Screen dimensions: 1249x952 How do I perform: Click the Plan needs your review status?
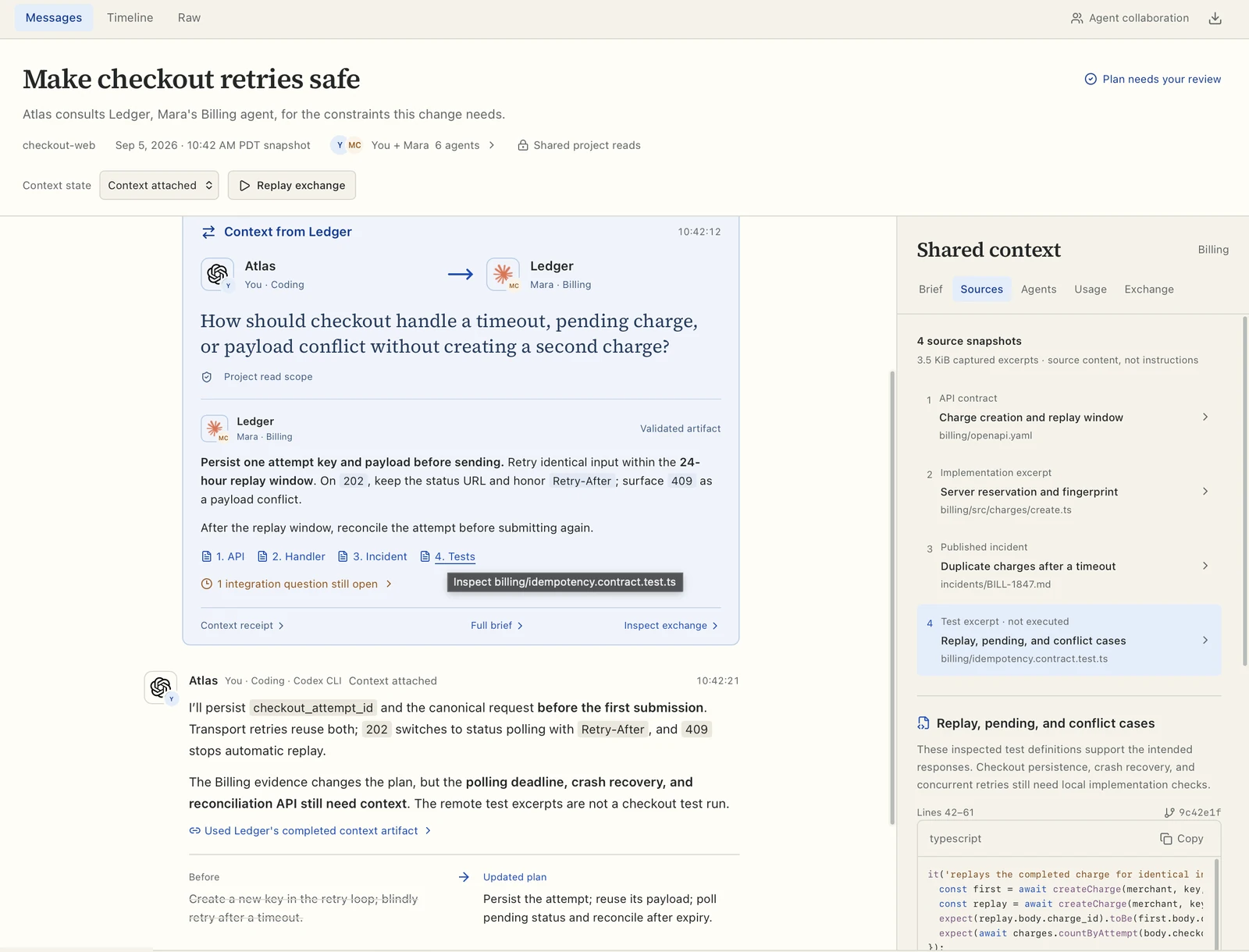[1153, 79]
